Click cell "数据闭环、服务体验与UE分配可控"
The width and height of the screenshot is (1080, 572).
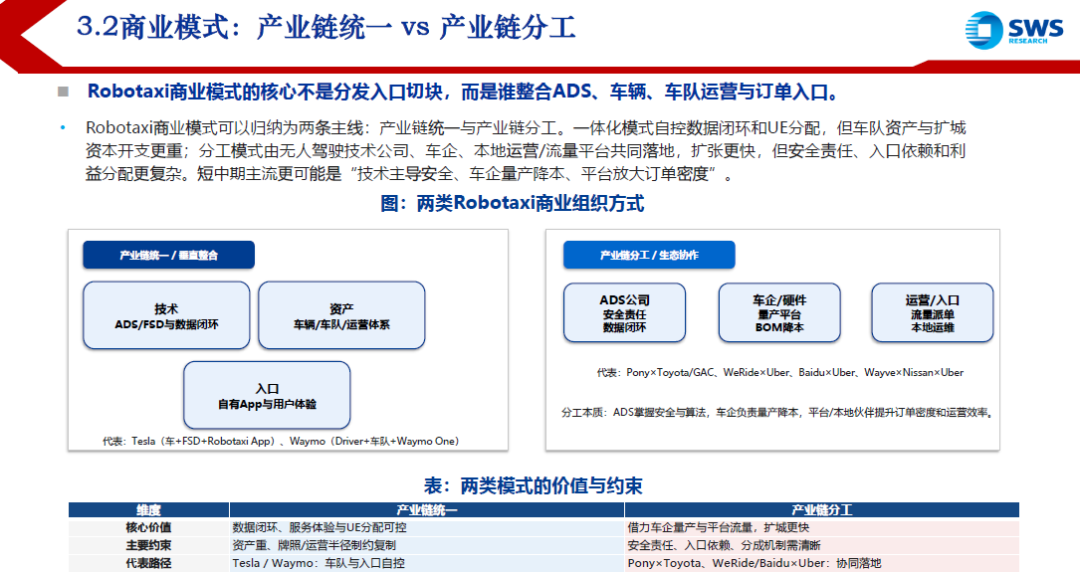pyautogui.click(x=426, y=528)
